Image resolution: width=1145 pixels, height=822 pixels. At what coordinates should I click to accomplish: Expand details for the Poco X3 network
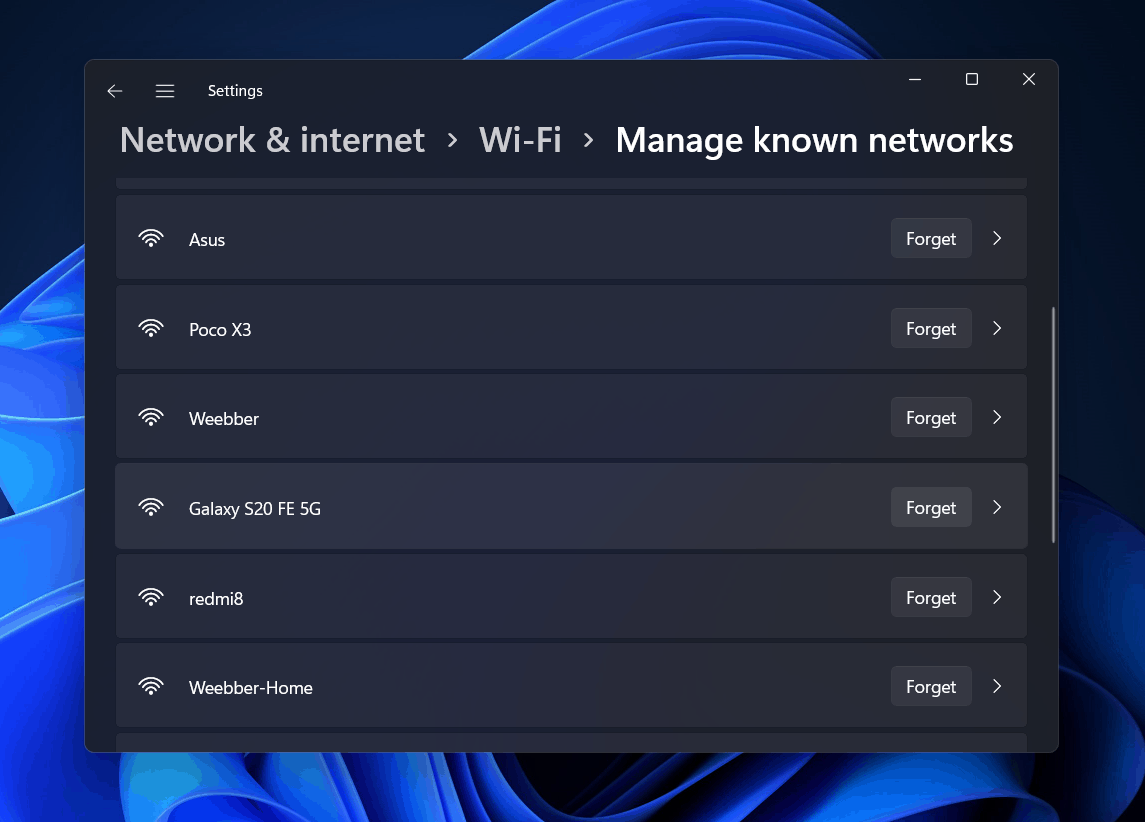(x=996, y=328)
